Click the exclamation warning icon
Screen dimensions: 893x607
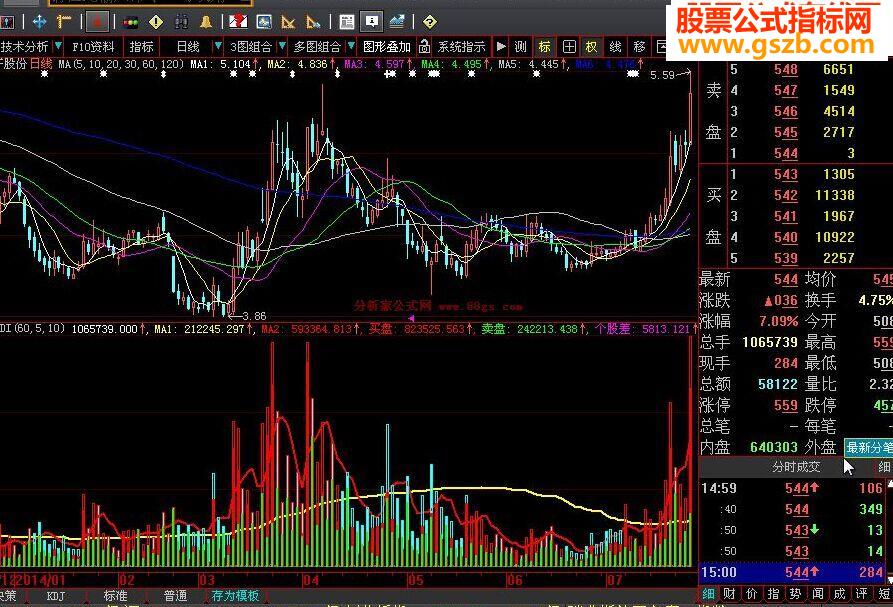156,20
